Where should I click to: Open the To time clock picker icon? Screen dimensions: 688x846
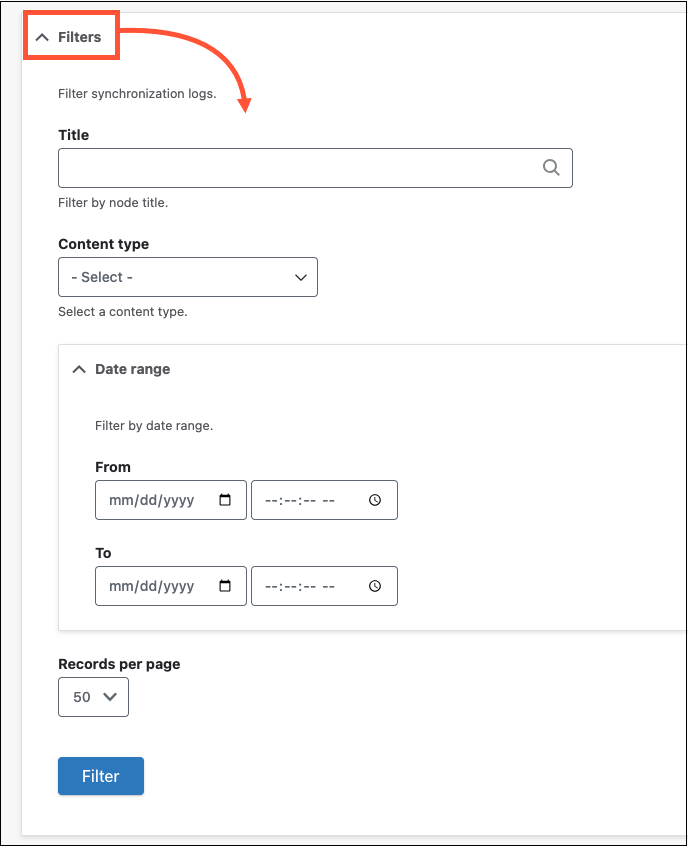coord(375,586)
